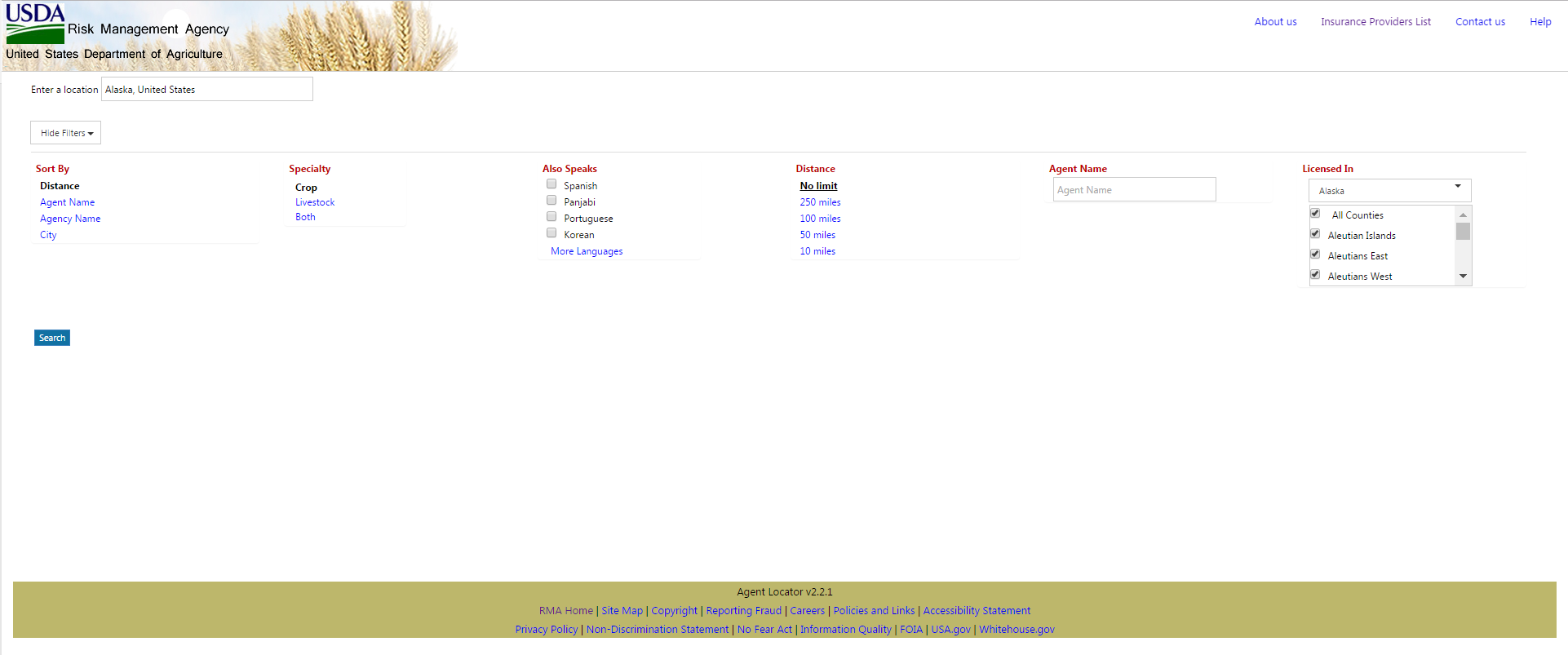Open Whitehouse.gov footer link
This screenshot has width=1568, height=655.
point(1017,630)
